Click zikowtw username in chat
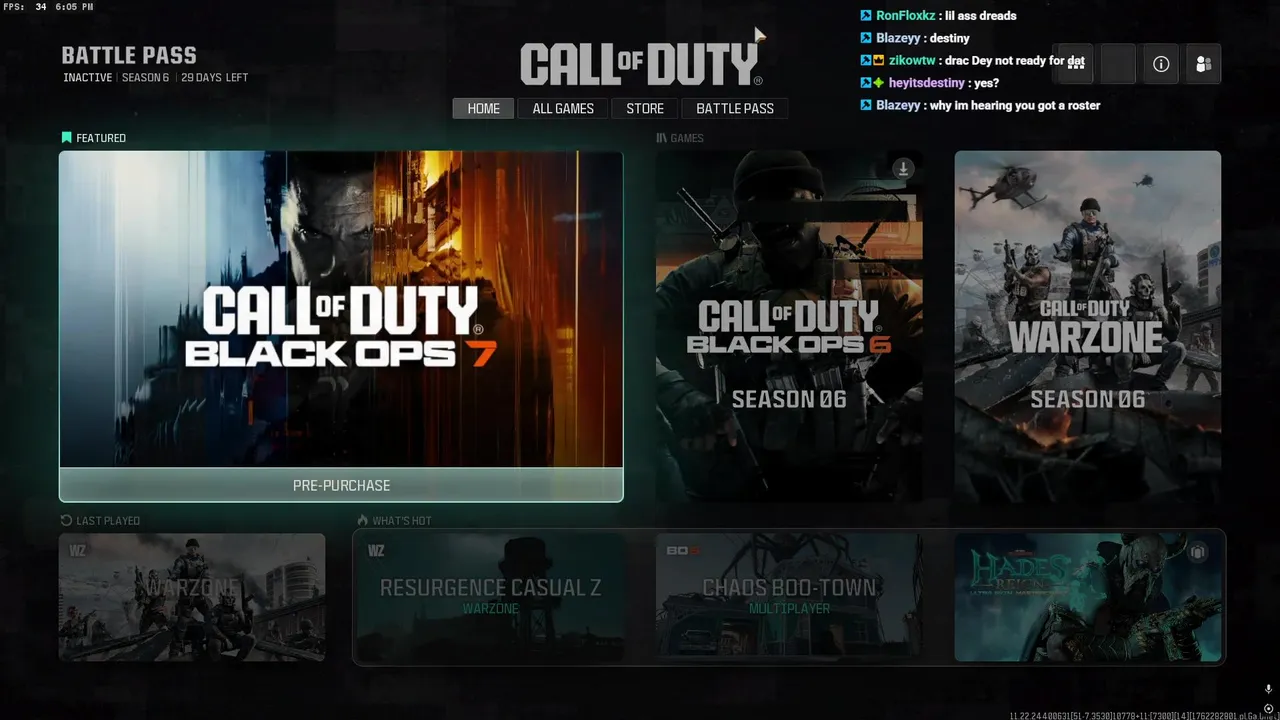The image size is (1280, 720). pos(912,60)
